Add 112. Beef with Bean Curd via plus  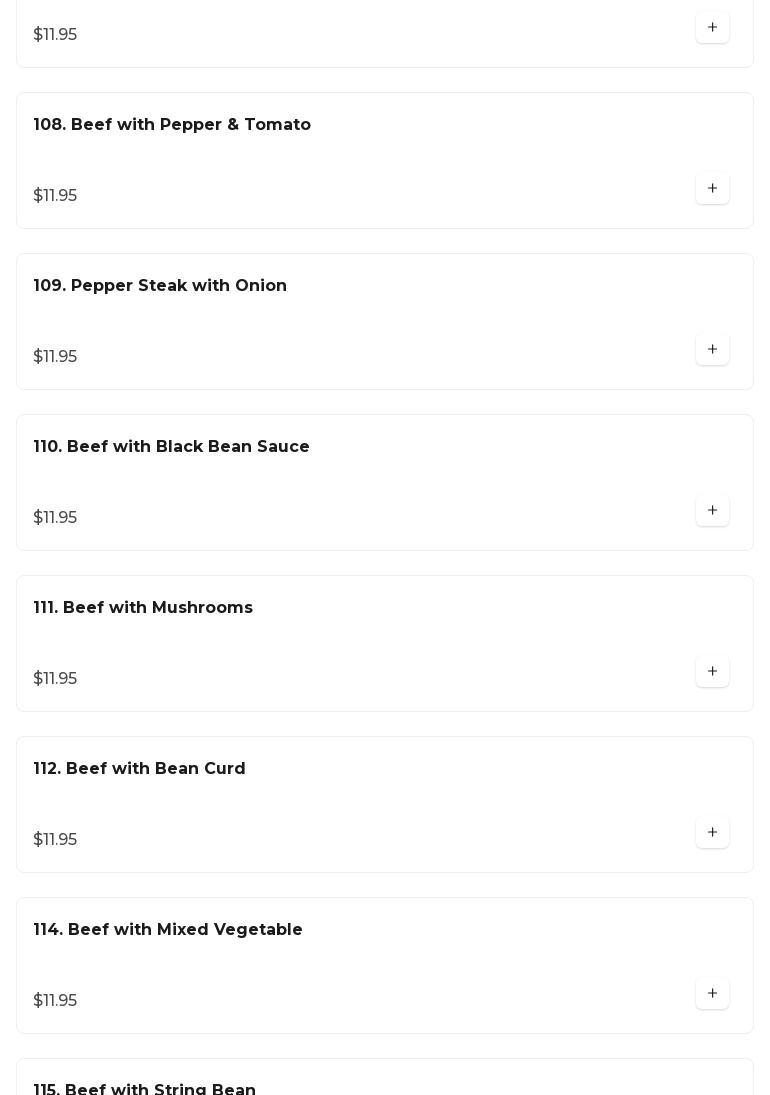pyautogui.click(x=712, y=833)
